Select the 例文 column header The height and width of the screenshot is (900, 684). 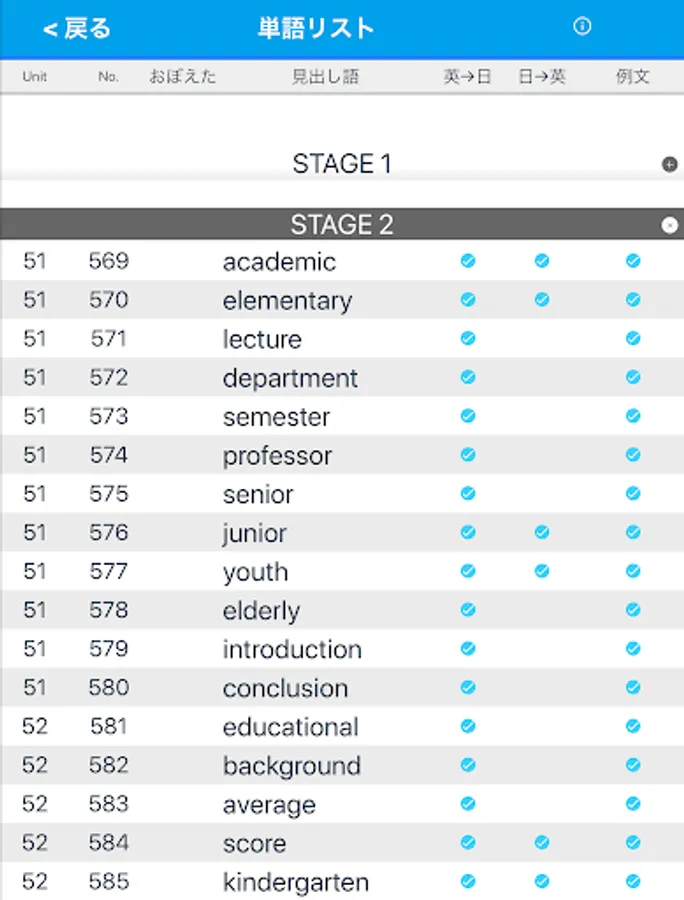[x=633, y=77]
